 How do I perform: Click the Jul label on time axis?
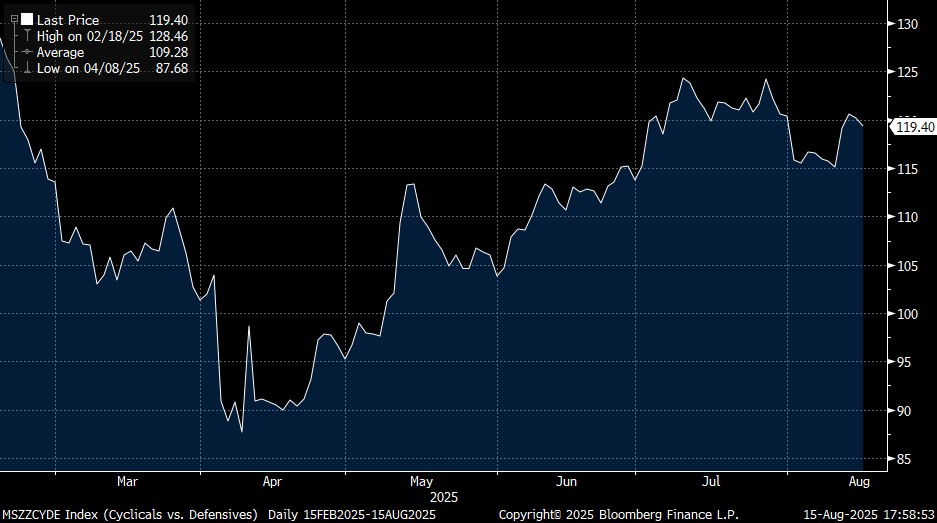pyautogui.click(x=712, y=482)
